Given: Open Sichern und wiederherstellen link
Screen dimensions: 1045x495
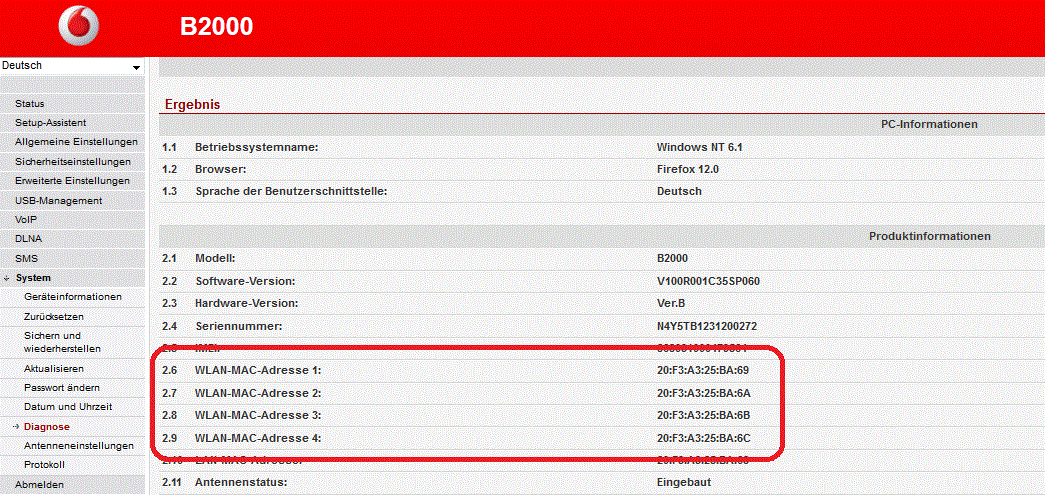Looking at the screenshot, I should (x=62, y=342).
